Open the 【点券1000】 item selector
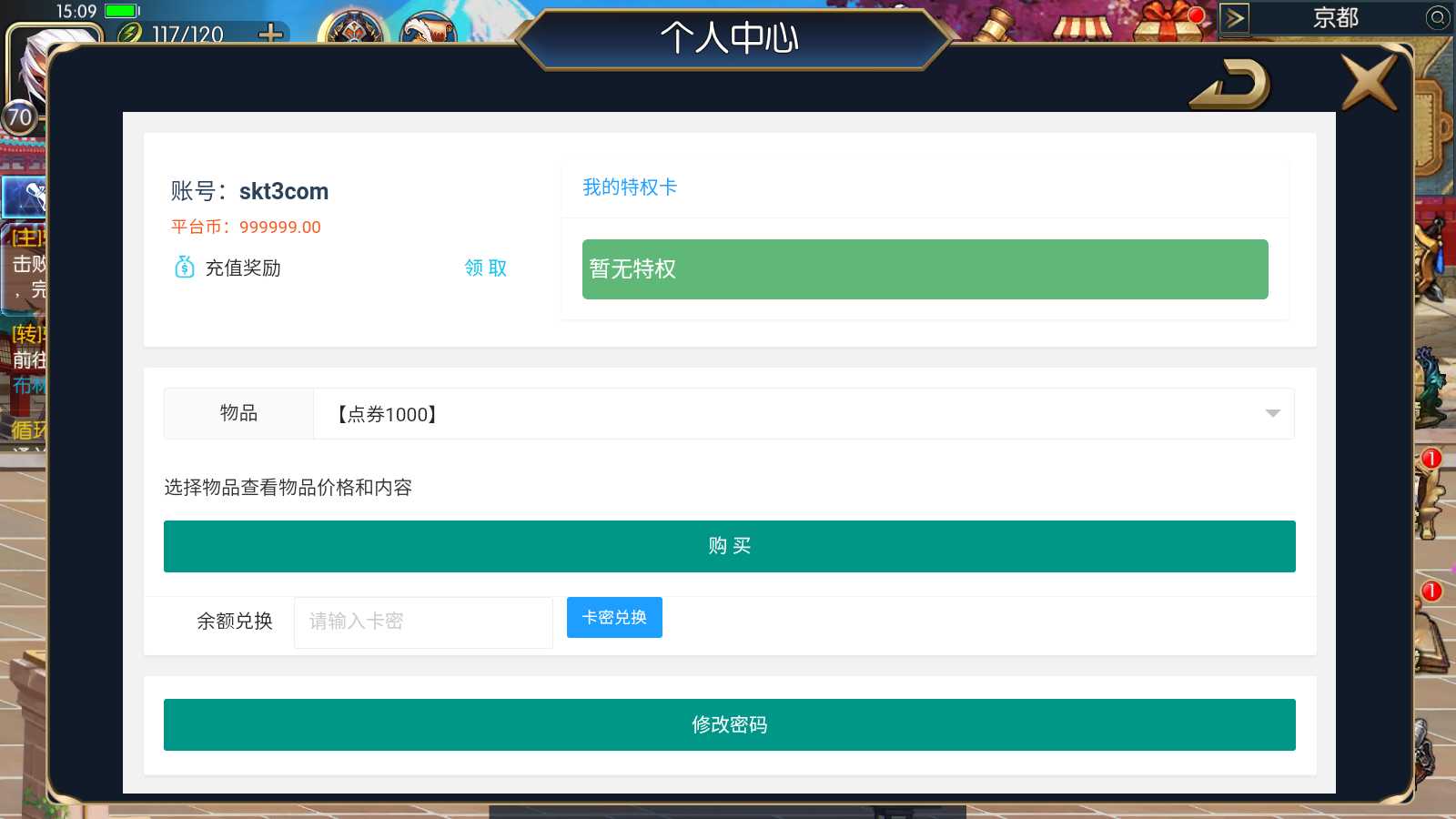 803,414
